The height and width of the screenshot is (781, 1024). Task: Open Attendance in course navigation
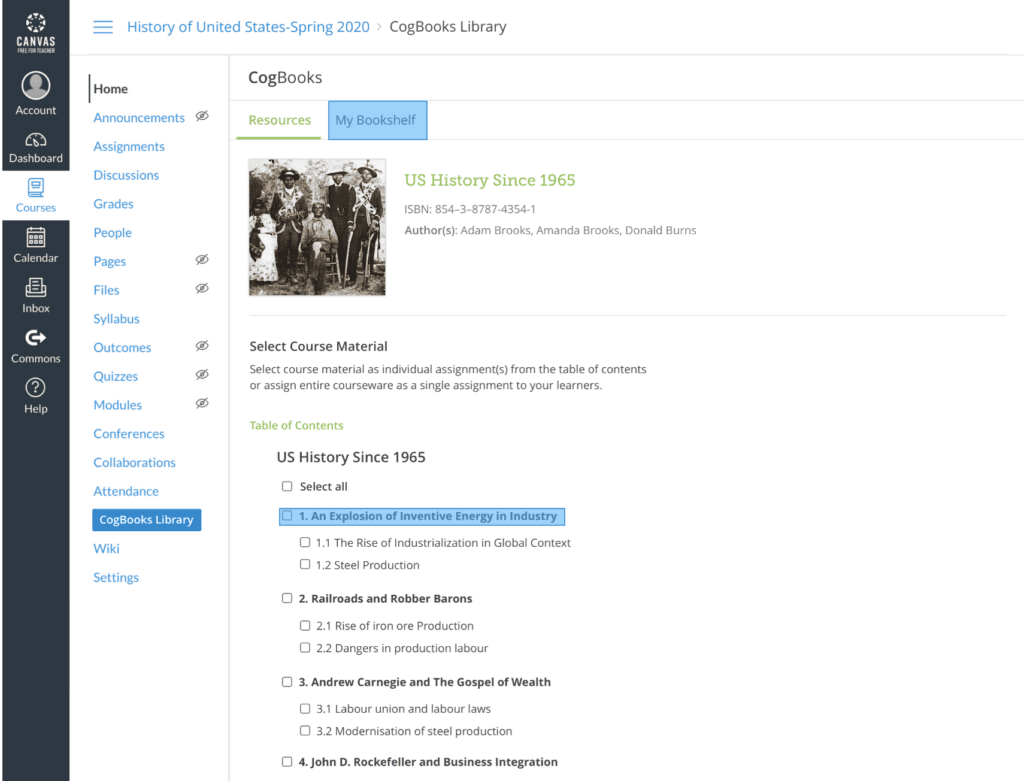[x=126, y=491]
